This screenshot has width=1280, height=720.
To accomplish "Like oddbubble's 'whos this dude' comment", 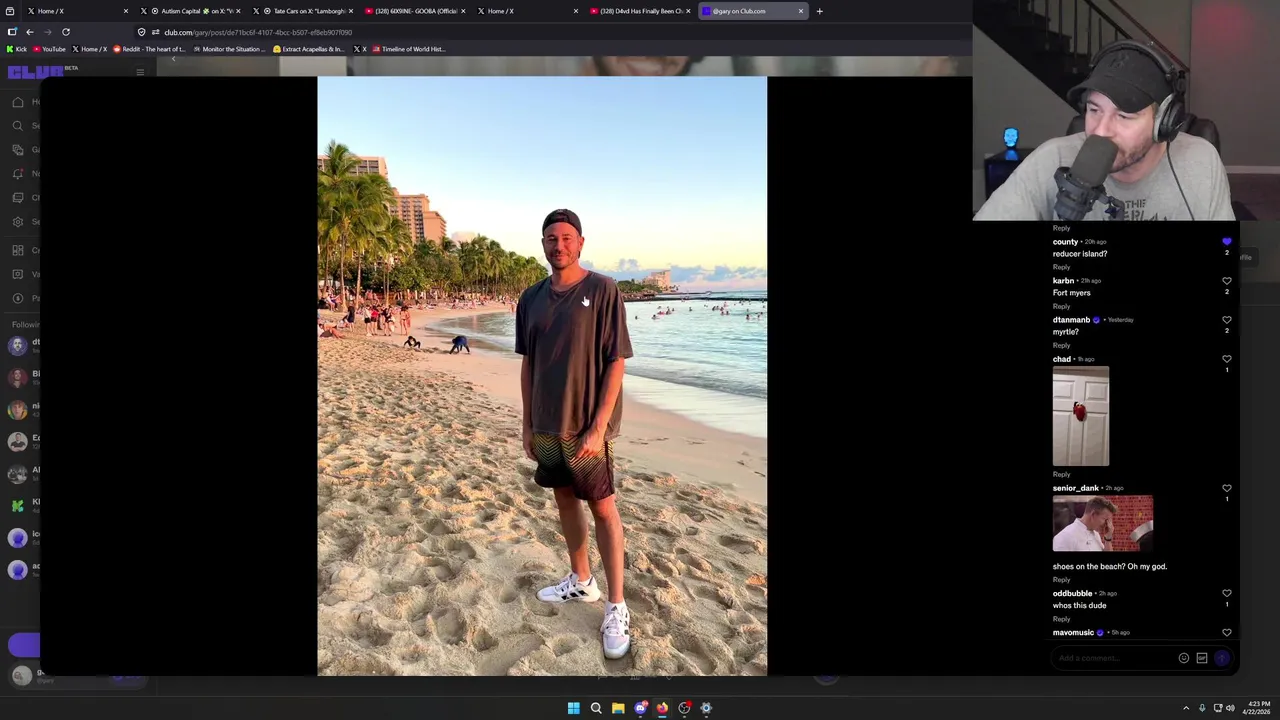I will [1226, 594].
